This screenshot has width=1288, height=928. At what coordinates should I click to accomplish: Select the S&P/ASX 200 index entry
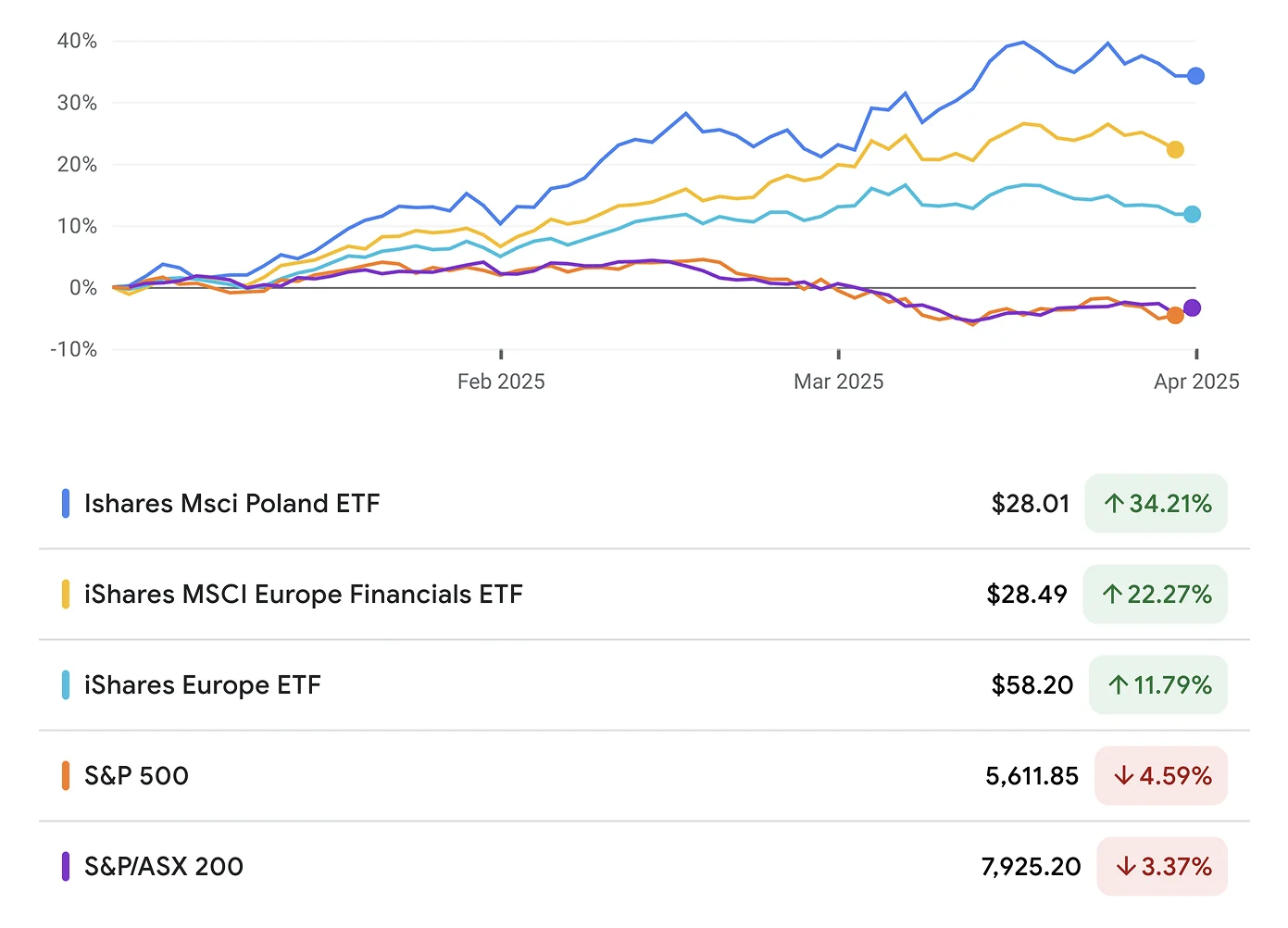[x=163, y=867]
